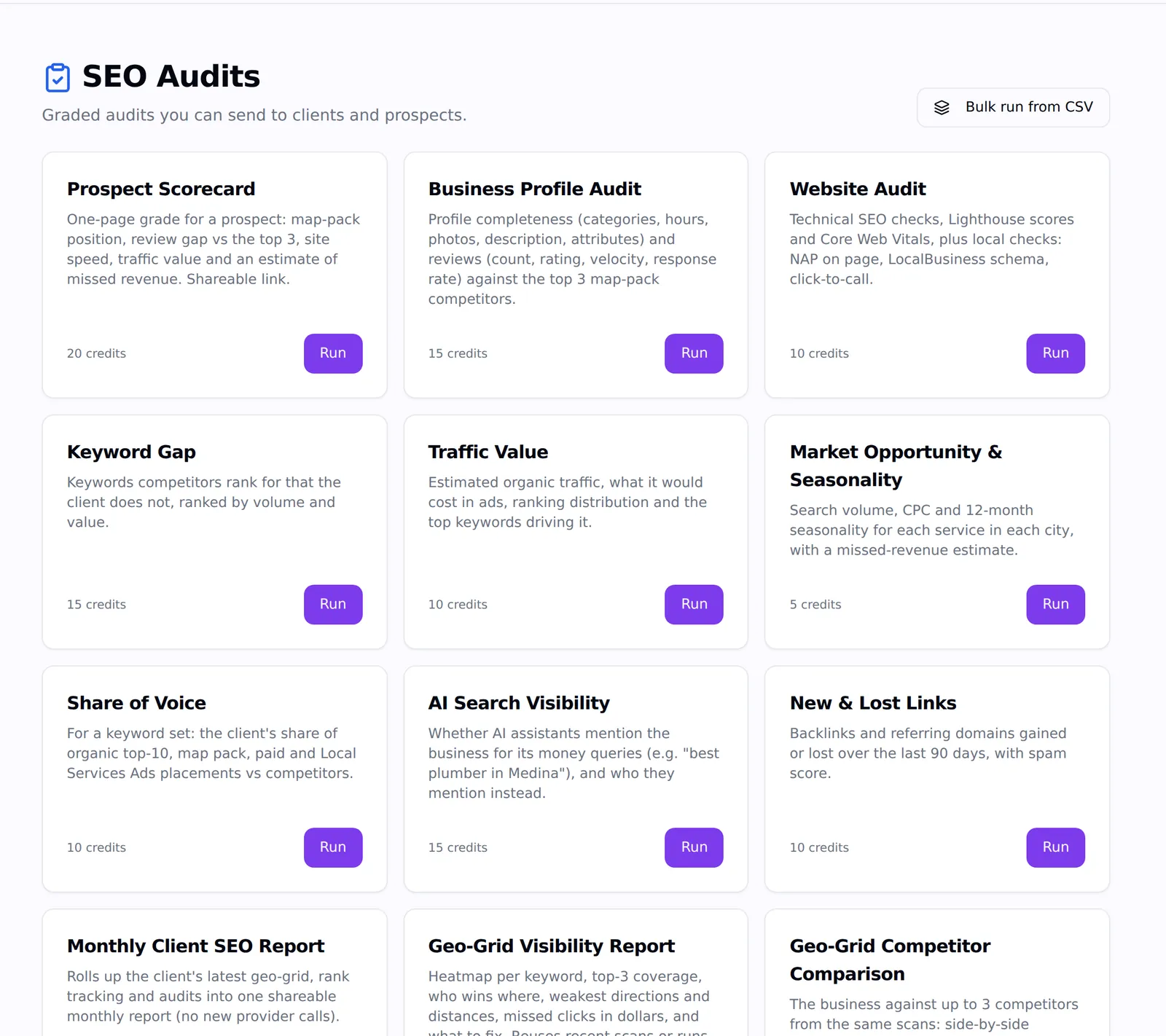Screen dimensions: 1166x1036
Task: Click the New & Lost Links description
Action: [928, 753]
